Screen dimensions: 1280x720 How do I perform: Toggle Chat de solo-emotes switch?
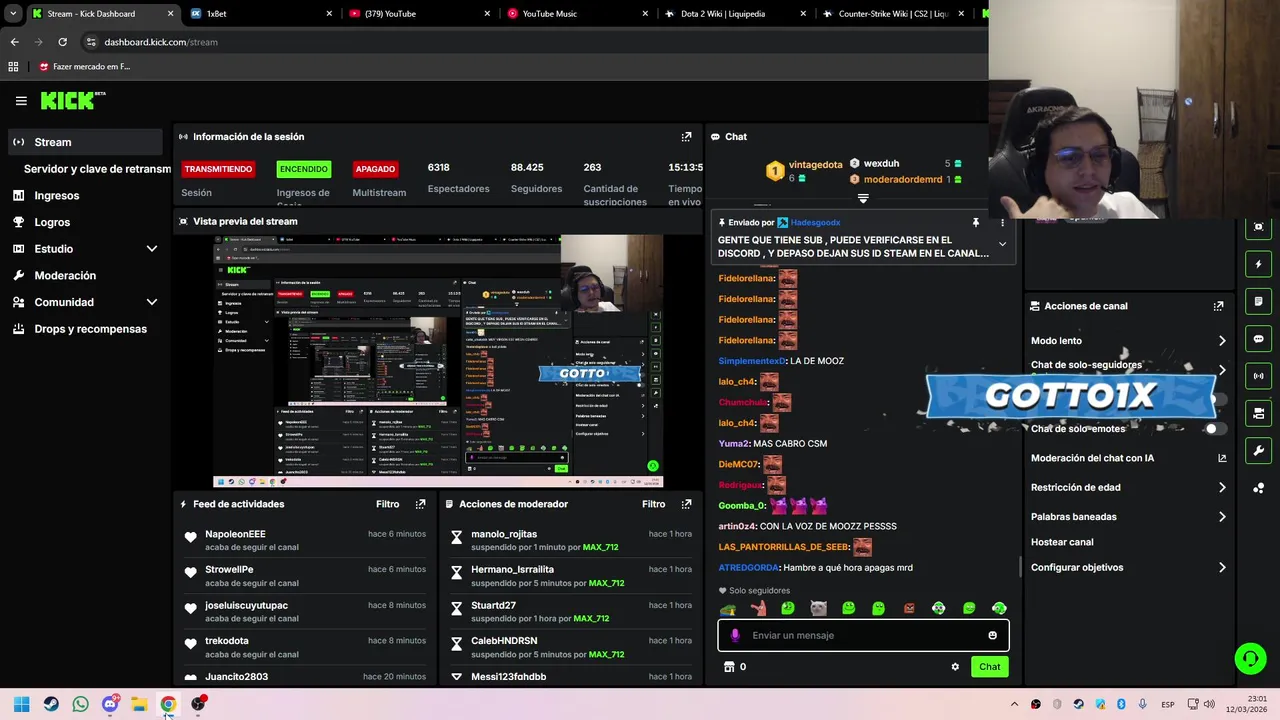click(x=1216, y=429)
